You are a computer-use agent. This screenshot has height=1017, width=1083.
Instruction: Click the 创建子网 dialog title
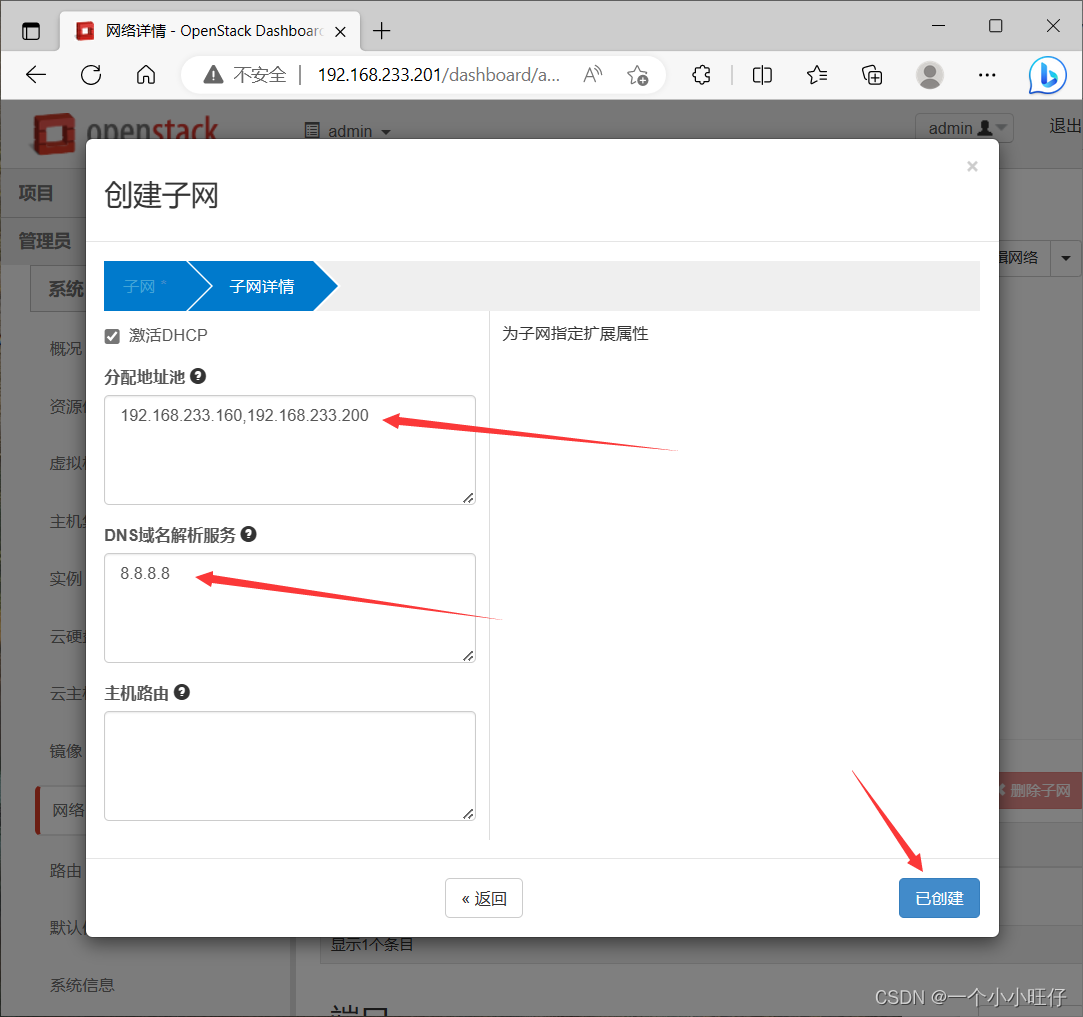pos(161,195)
